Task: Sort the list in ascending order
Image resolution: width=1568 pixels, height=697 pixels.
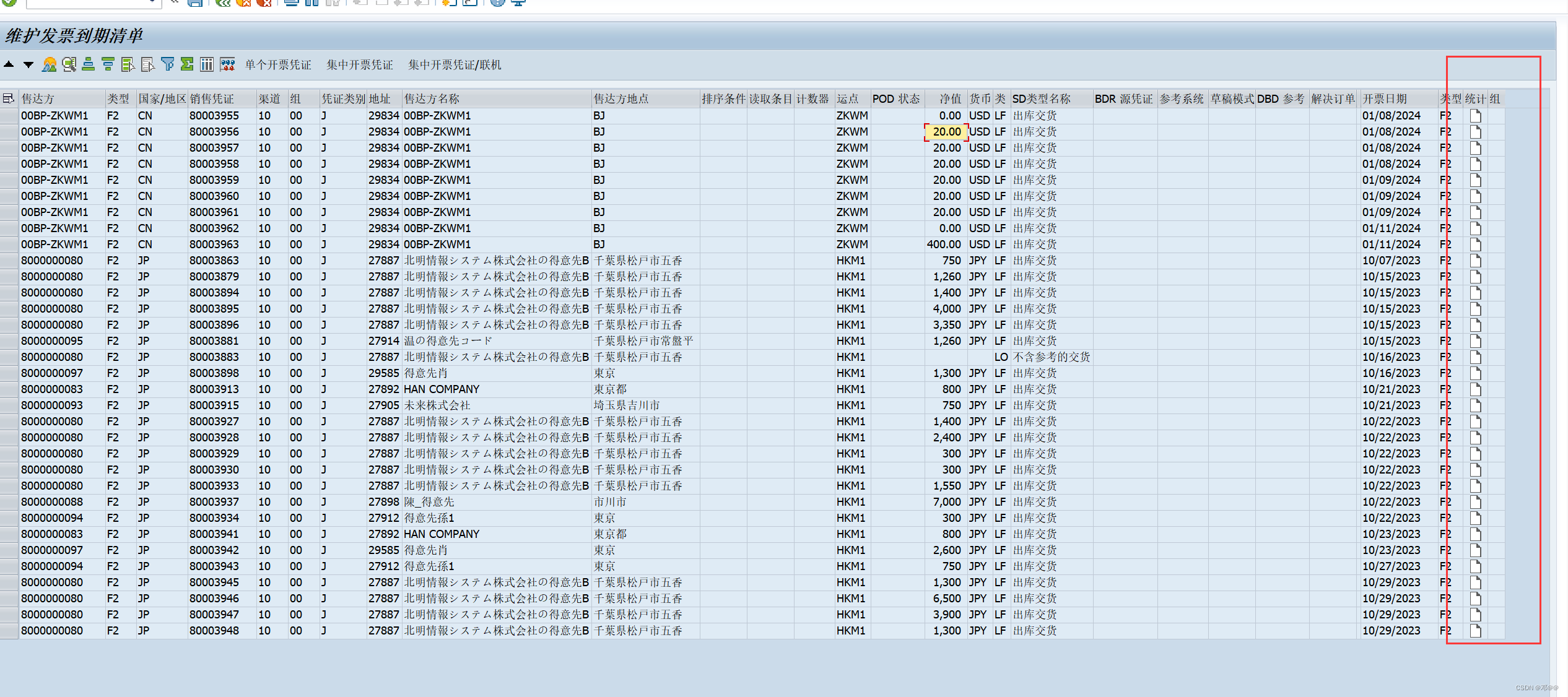Action: [89, 64]
